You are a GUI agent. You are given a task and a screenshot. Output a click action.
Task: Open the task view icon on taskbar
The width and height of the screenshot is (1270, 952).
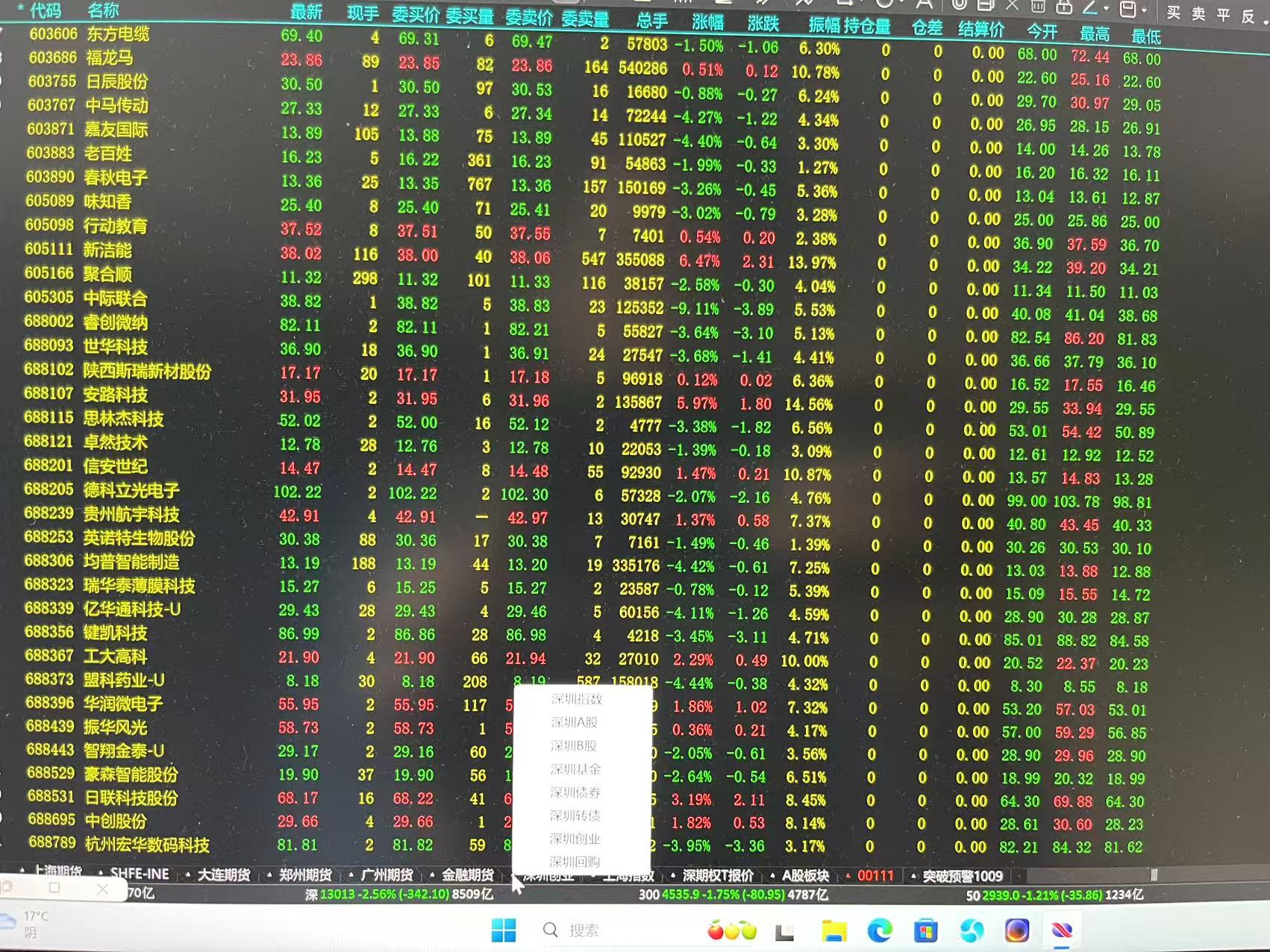click(784, 932)
